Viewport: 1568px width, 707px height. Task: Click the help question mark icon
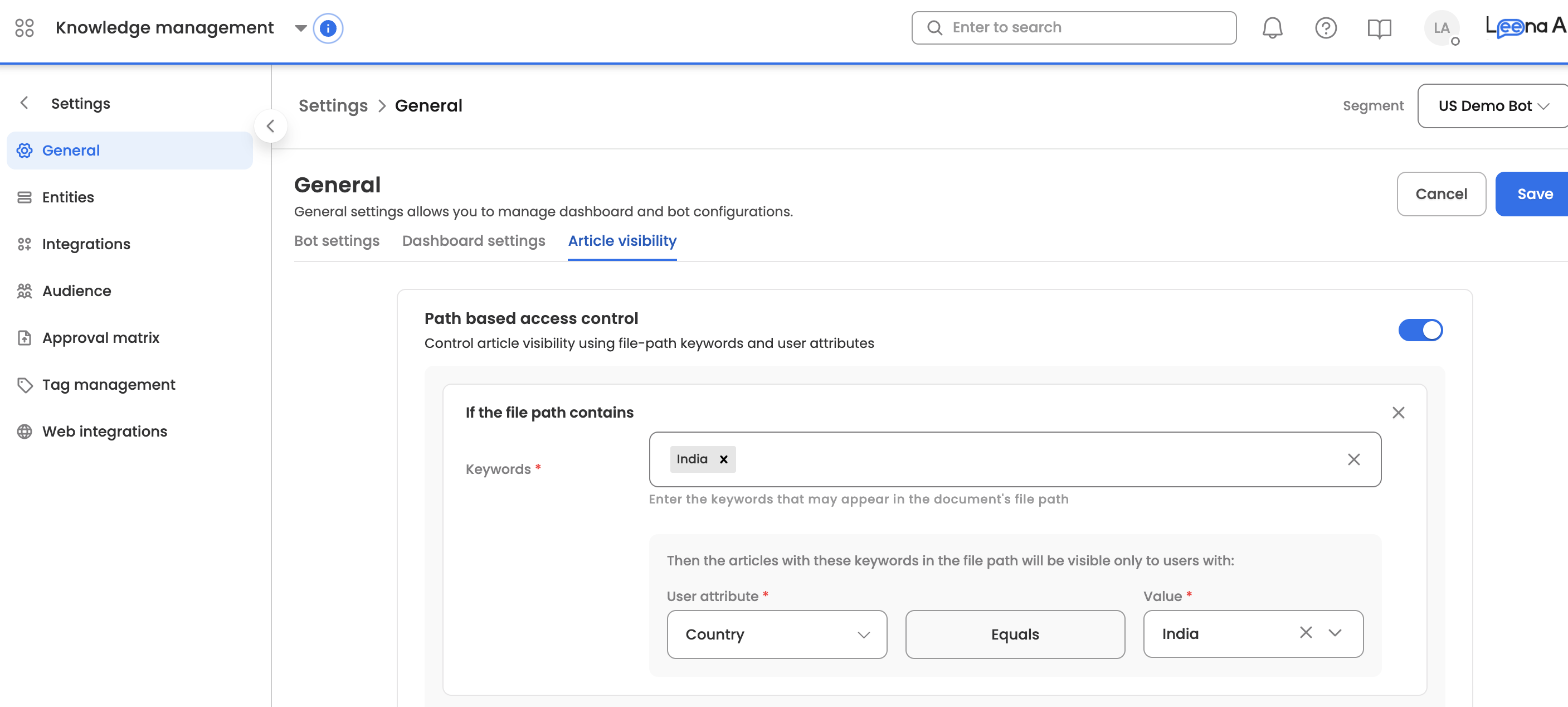click(x=1325, y=28)
